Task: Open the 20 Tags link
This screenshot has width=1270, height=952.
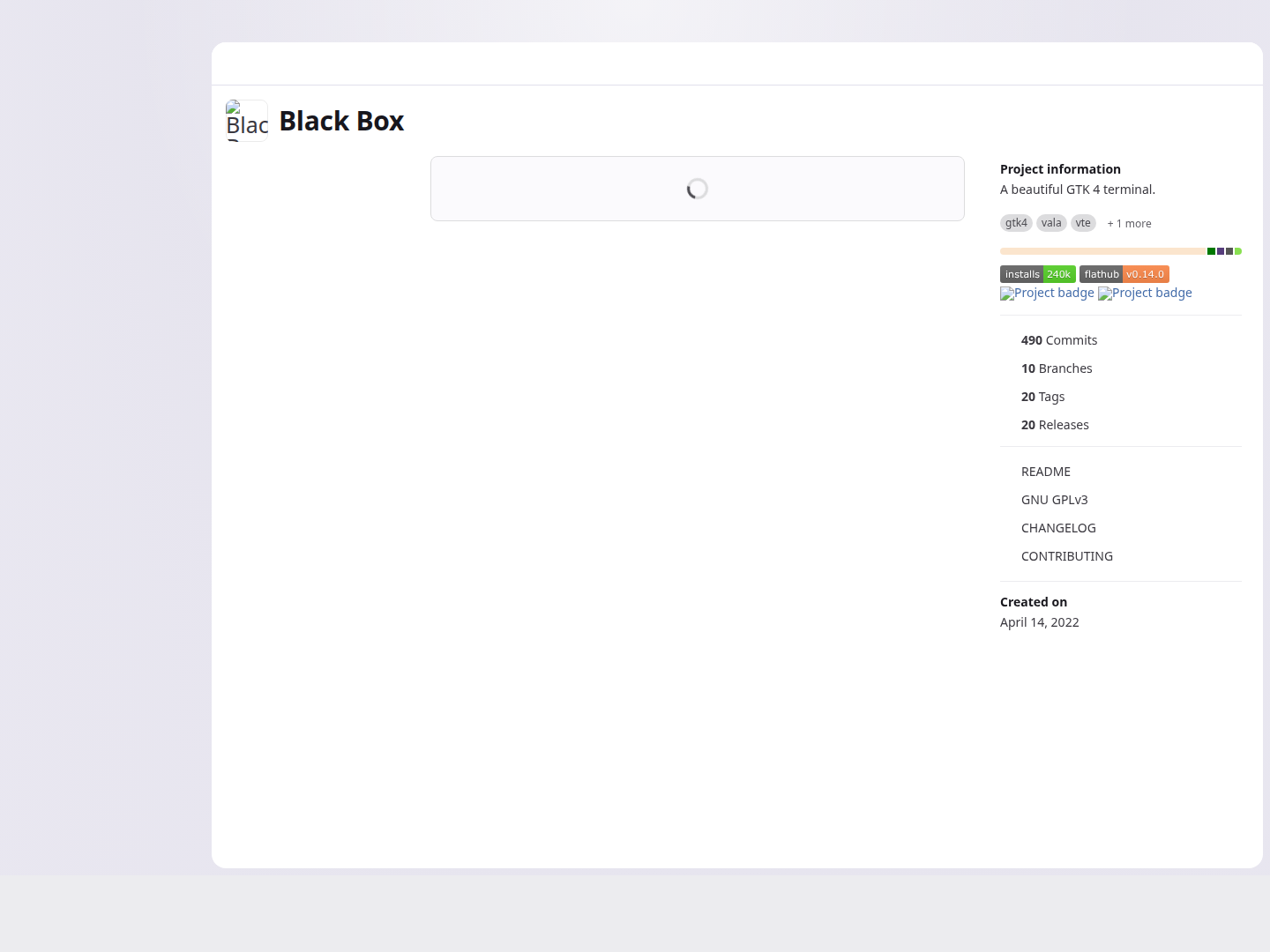Action: coord(1042,397)
